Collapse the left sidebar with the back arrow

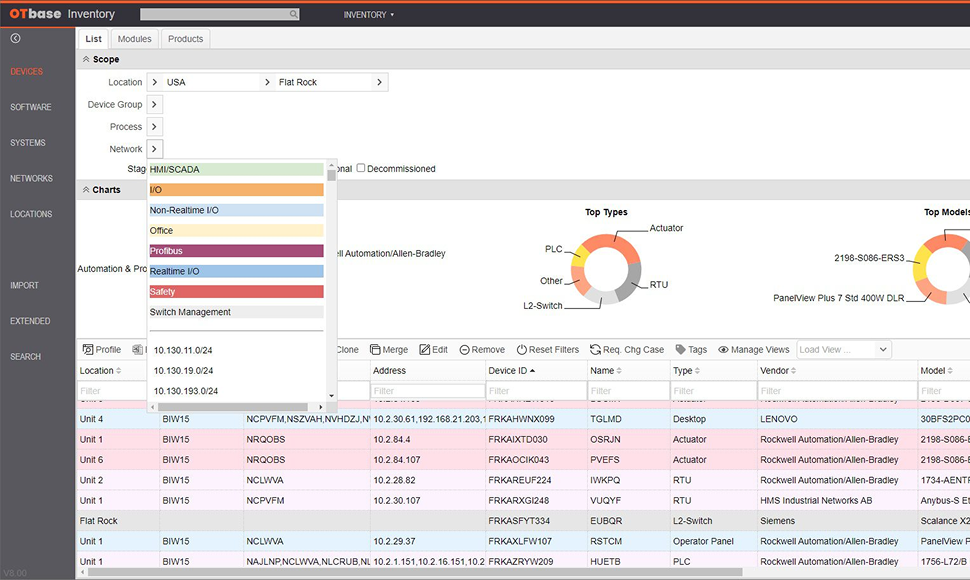15,38
